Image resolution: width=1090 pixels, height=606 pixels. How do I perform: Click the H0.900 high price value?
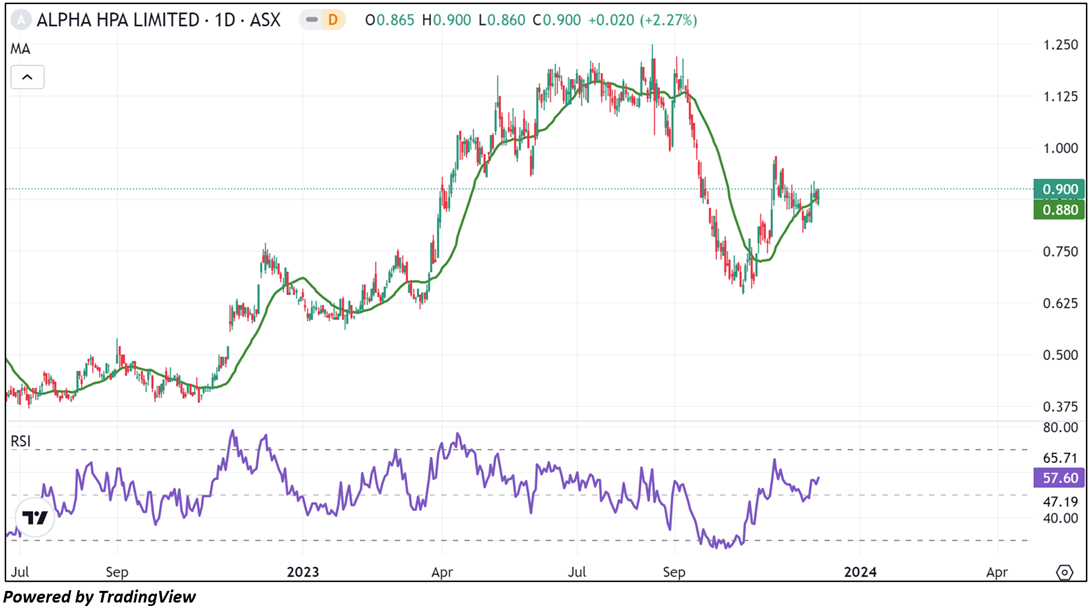(446, 20)
